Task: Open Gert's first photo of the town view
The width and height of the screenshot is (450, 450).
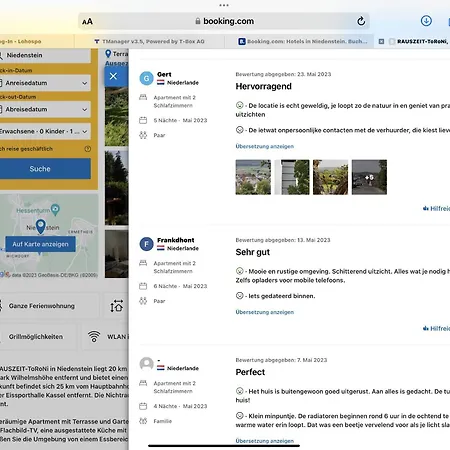Action: click(253, 177)
